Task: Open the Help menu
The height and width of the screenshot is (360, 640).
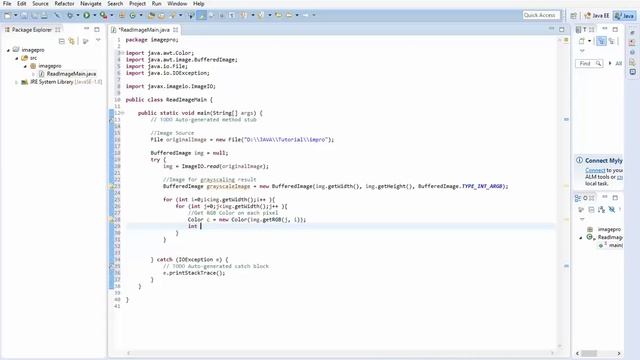Action: click(x=199, y=4)
